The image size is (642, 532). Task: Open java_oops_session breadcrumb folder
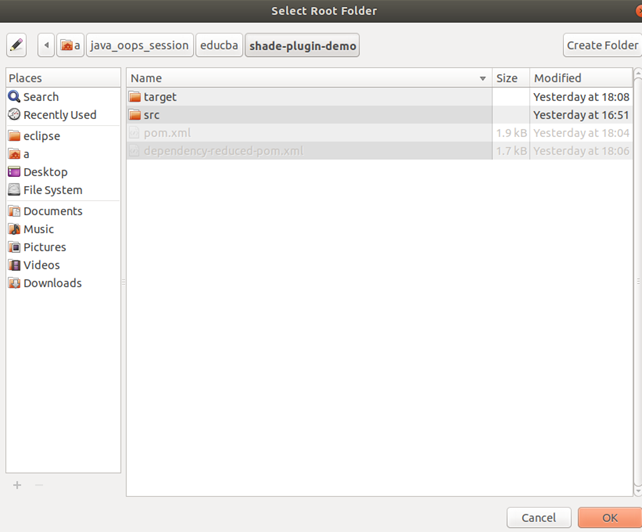140,45
